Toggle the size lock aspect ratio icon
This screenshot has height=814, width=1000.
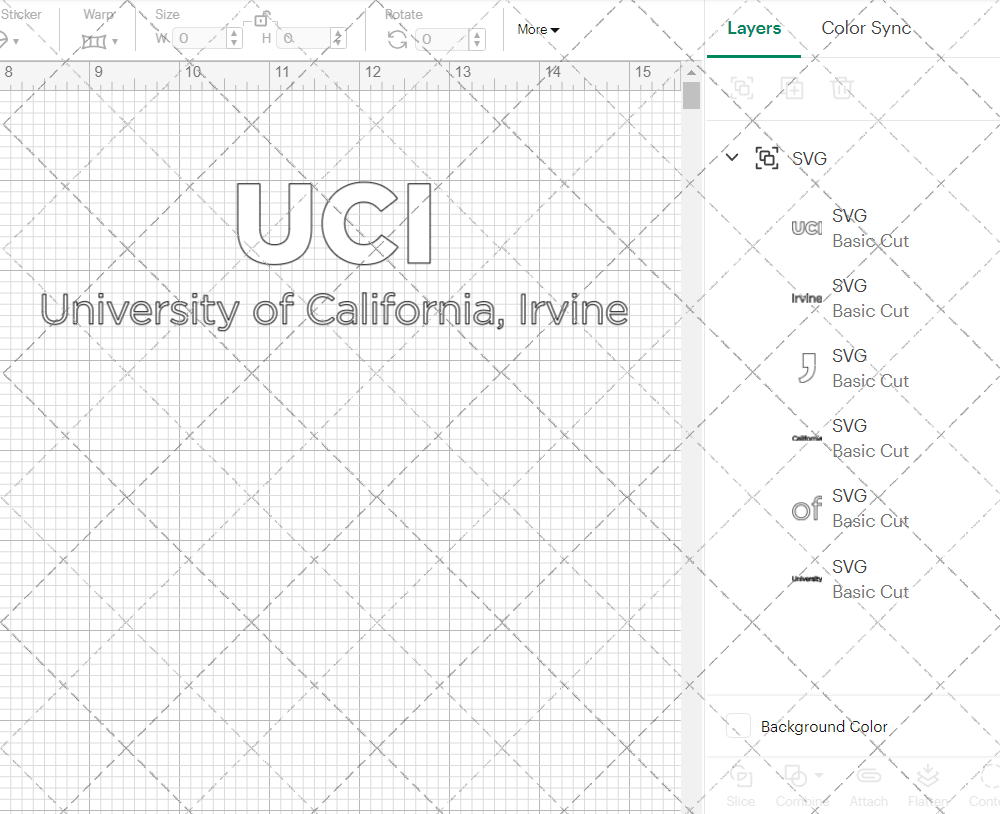tap(262, 18)
